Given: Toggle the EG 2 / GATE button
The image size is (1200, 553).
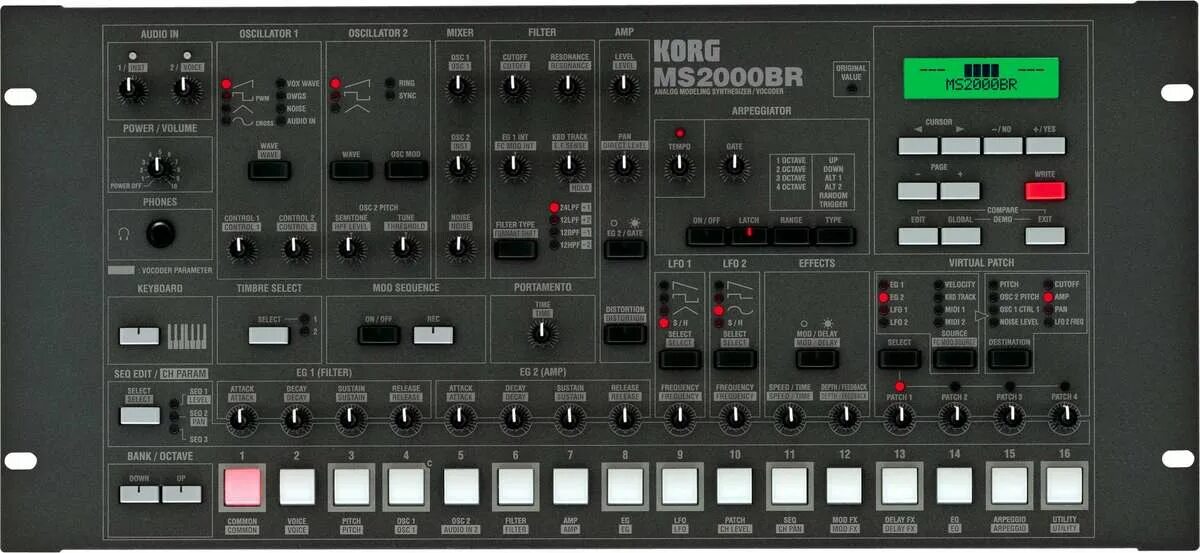Looking at the screenshot, I should tap(624, 248).
